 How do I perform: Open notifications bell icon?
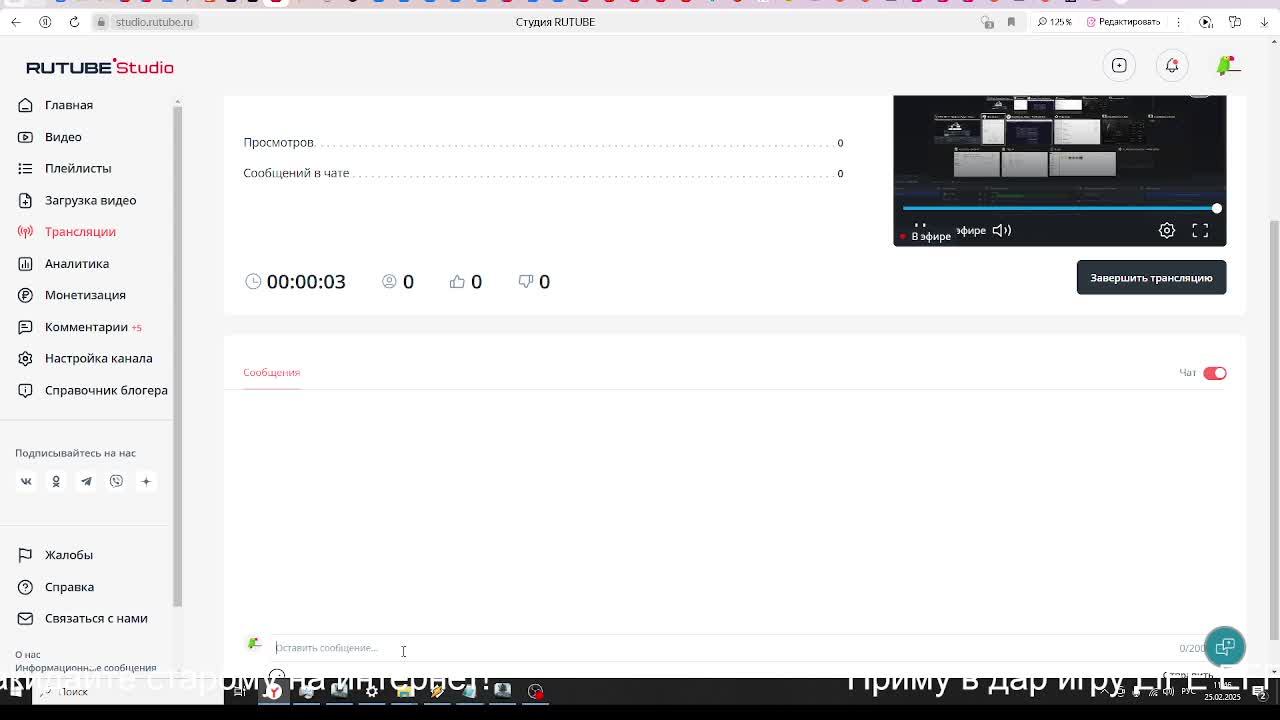click(1172, 66)
